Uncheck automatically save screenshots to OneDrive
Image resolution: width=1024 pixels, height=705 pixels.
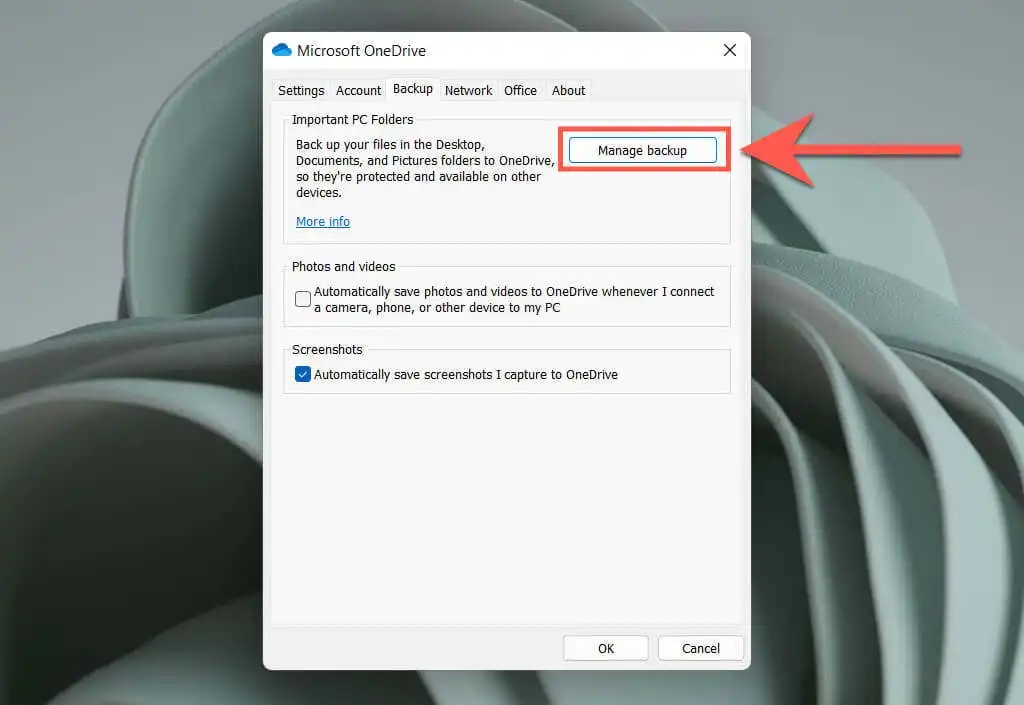(302, 374)
